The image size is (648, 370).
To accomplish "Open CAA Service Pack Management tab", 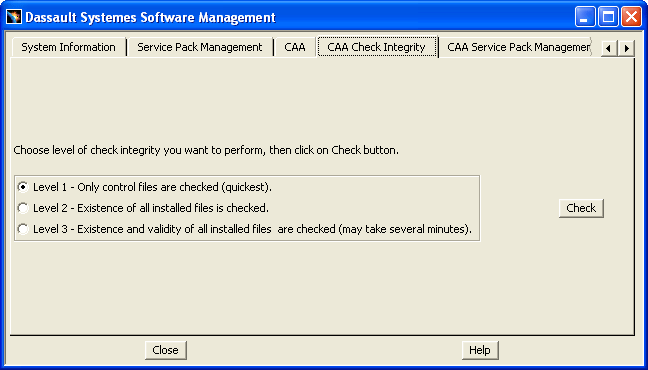I will click(x=517, y=47).
